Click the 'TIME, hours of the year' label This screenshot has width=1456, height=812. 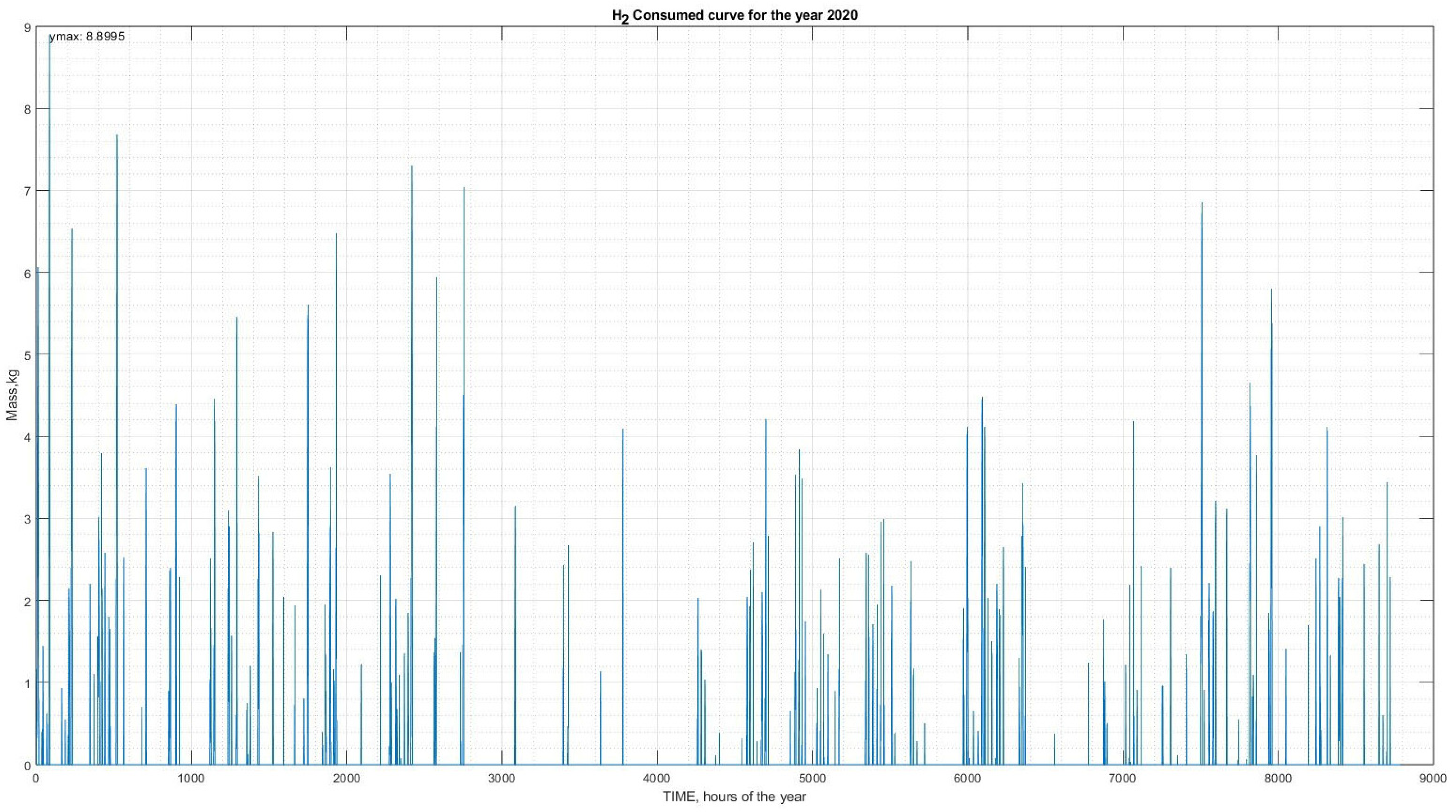coord(734,797)
